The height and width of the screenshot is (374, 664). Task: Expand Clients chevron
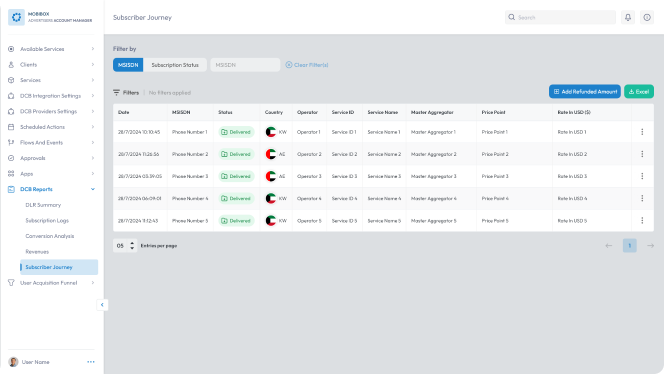coord(93,65)
